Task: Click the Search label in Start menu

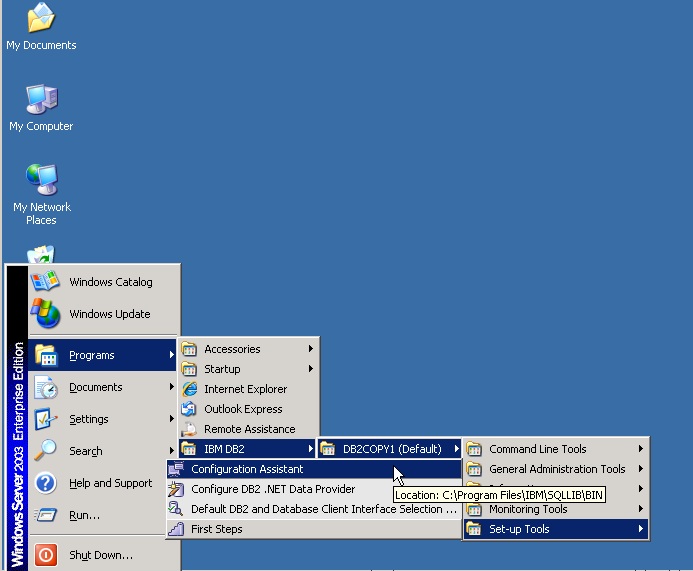Action: tap(86, 451)
